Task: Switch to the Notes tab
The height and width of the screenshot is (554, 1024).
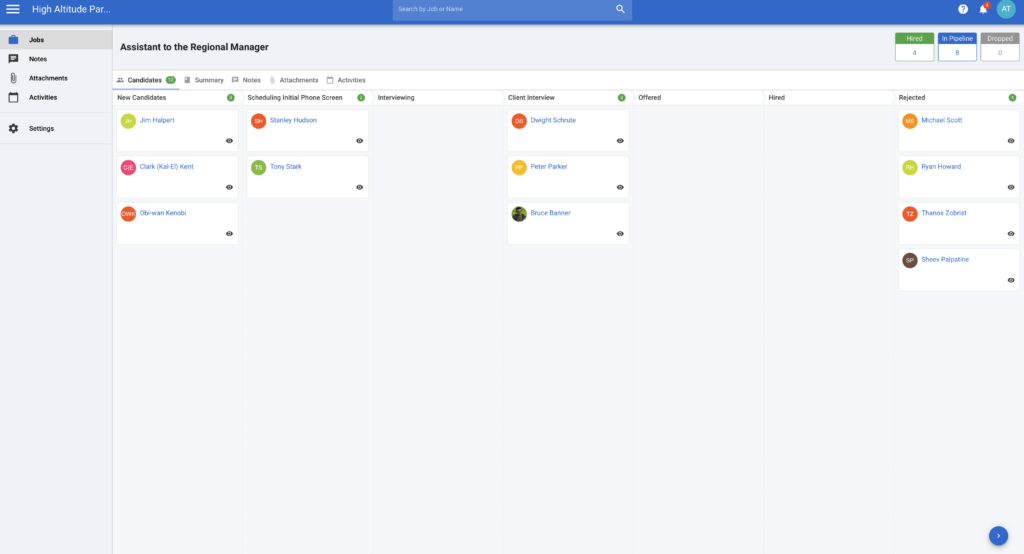Action: [246, 80]
